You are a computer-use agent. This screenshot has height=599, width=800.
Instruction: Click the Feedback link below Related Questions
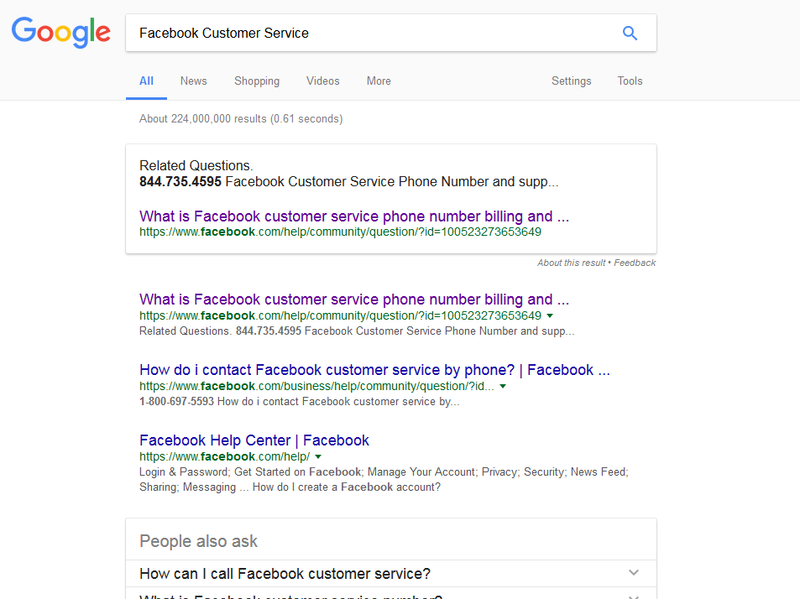637,262
